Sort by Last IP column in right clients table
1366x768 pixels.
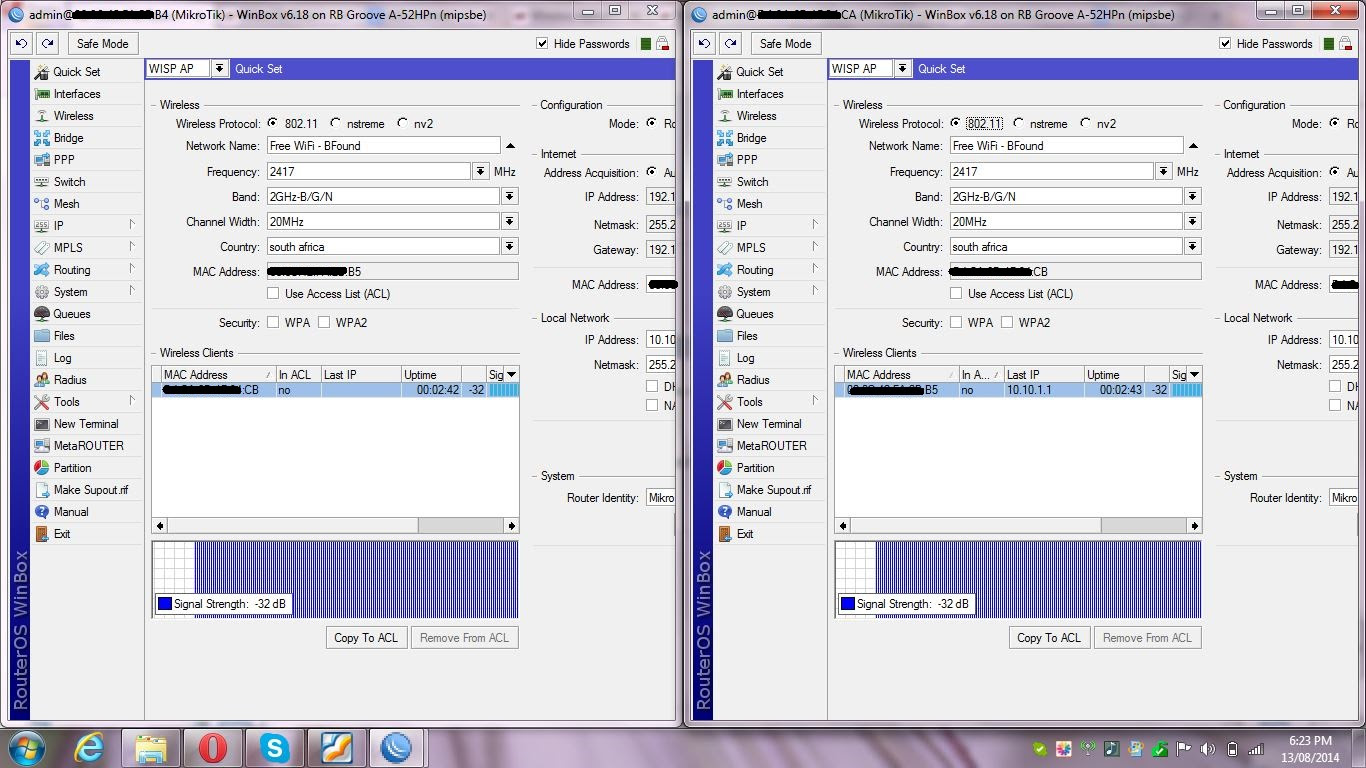(x=1043, y=375)
